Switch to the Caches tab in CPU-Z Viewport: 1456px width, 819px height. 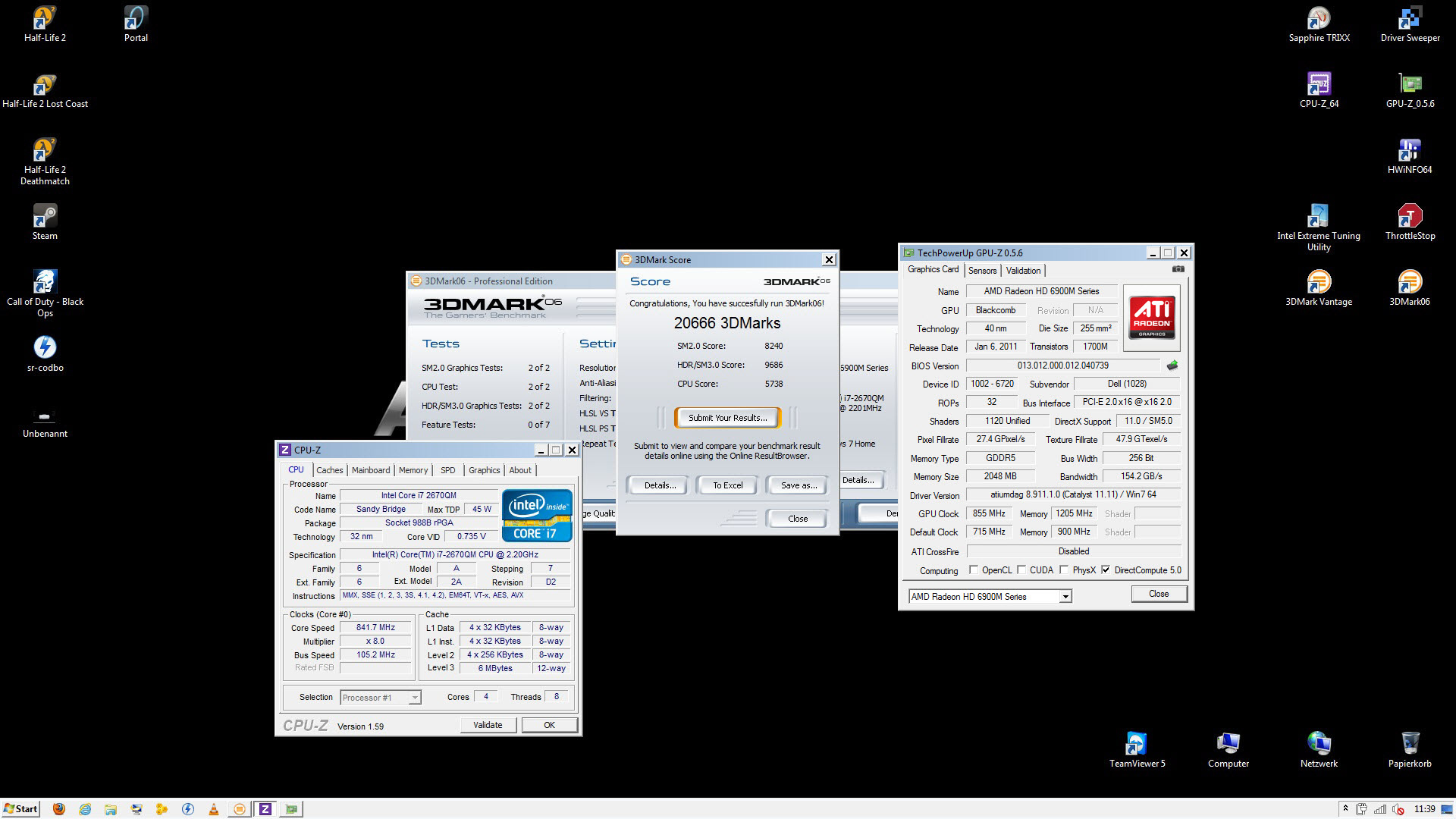330,470
